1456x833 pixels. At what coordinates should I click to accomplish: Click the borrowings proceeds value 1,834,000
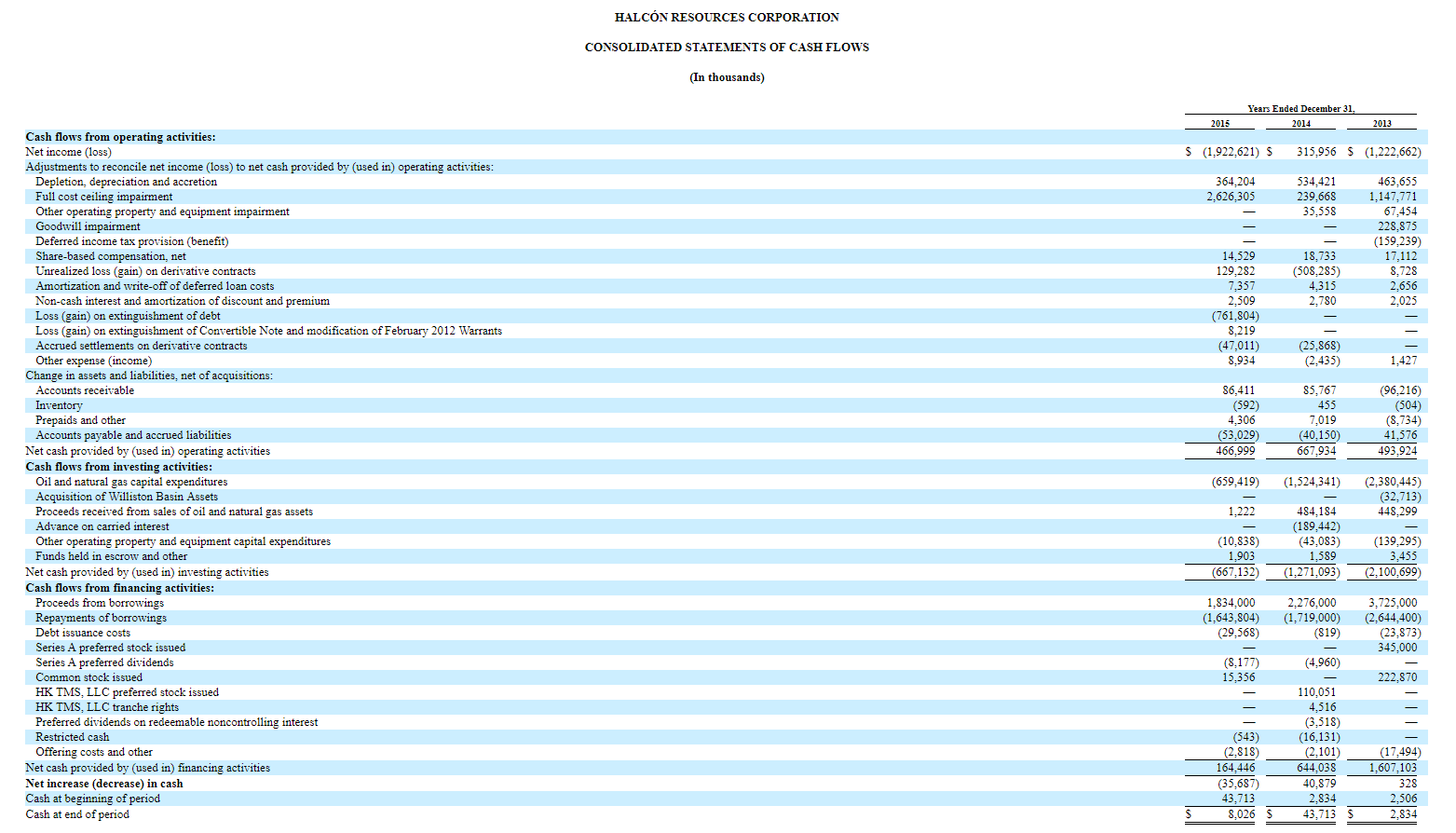point(1231,603)
